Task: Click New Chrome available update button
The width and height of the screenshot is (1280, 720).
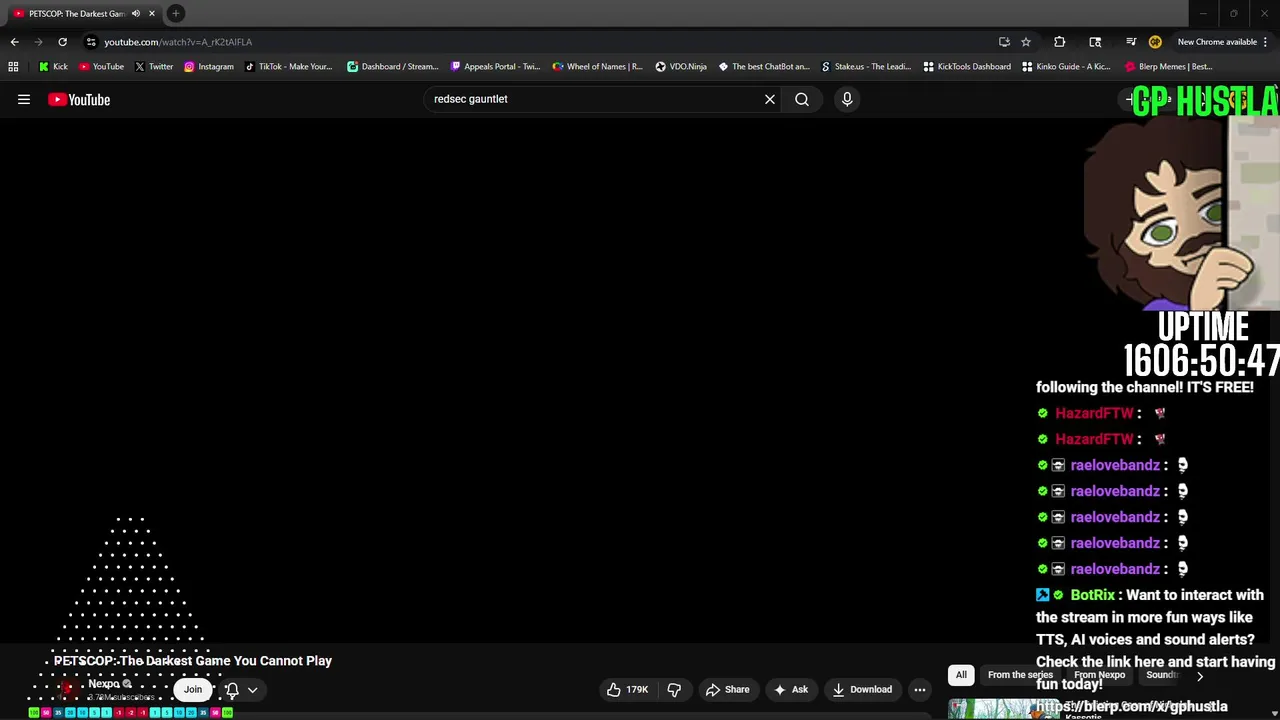Action: 1217,42
